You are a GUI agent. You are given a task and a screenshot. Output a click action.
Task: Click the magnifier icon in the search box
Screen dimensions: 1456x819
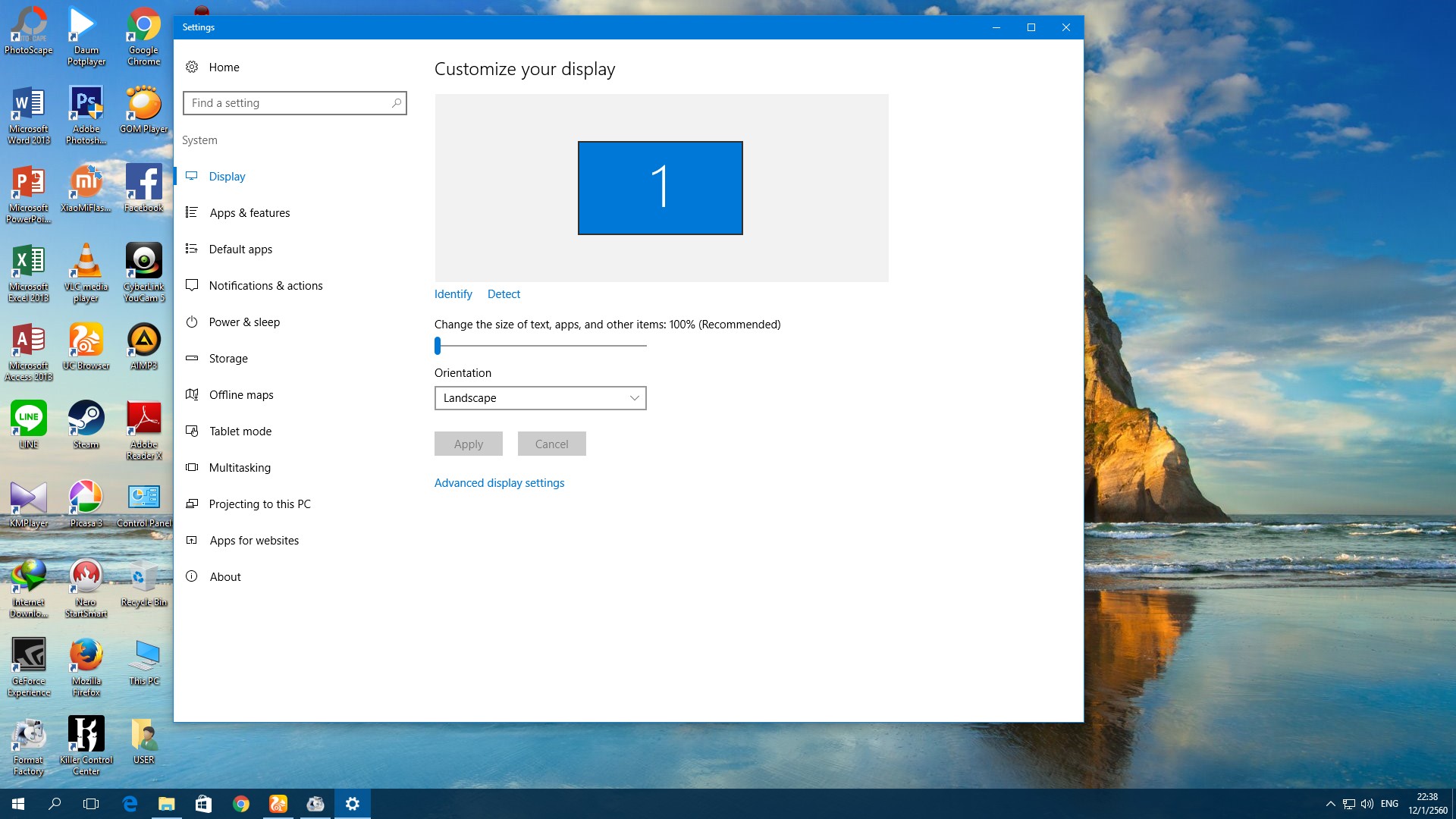point(396,103)
